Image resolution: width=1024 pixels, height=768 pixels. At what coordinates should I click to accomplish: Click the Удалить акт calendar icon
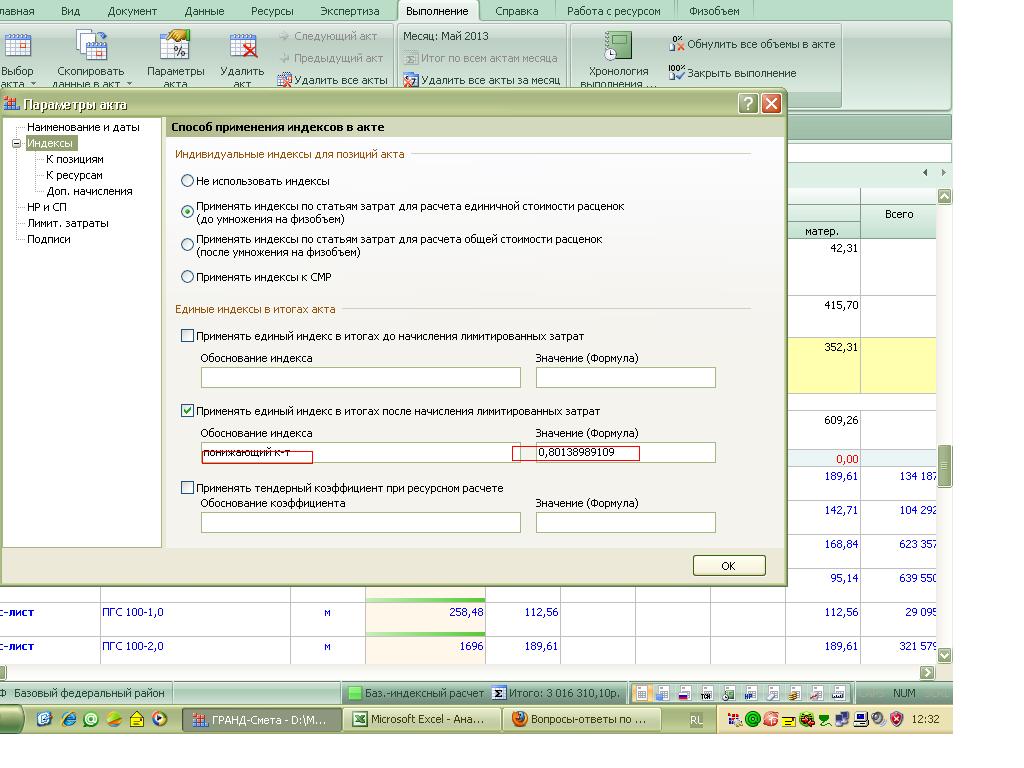pyautogui.click(x=243, y=47)
